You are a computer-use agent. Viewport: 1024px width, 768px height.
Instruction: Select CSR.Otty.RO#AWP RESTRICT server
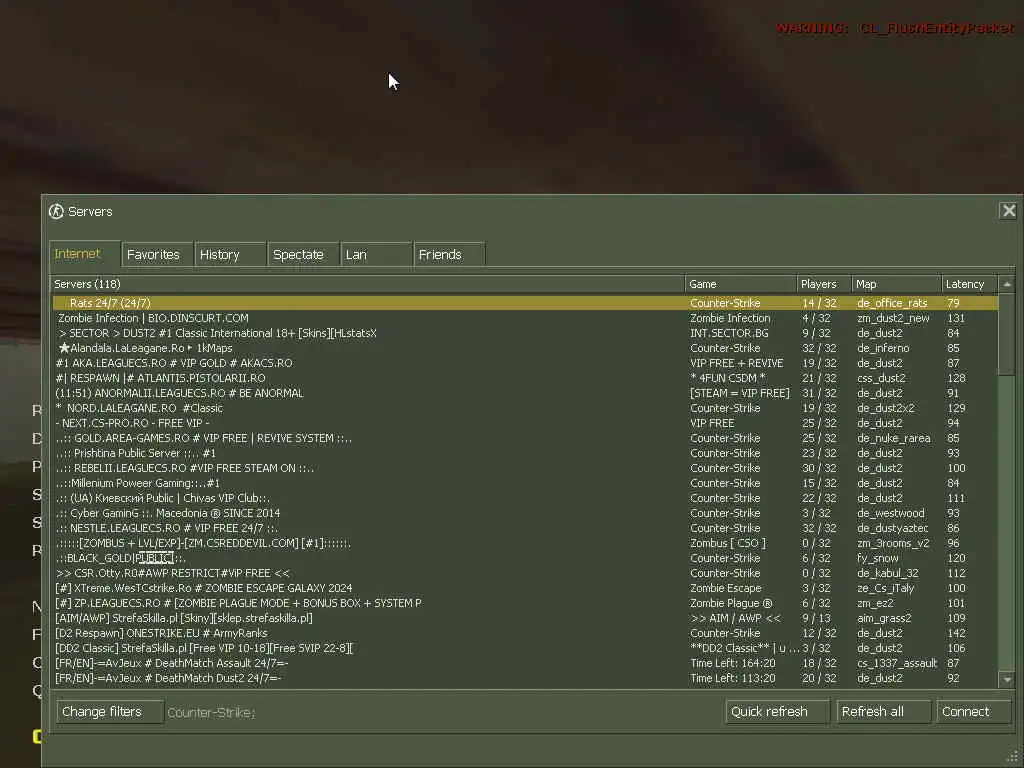[x=525, y=573]
